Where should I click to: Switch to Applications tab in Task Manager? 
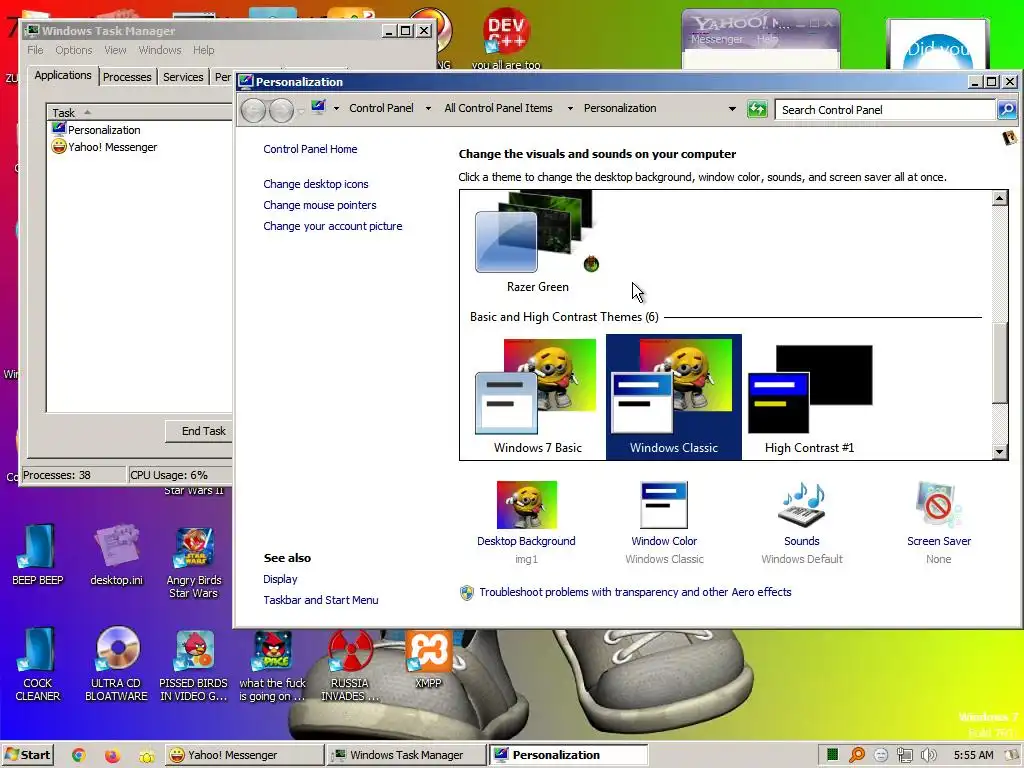pyautogui.click(x=63, y=75)
